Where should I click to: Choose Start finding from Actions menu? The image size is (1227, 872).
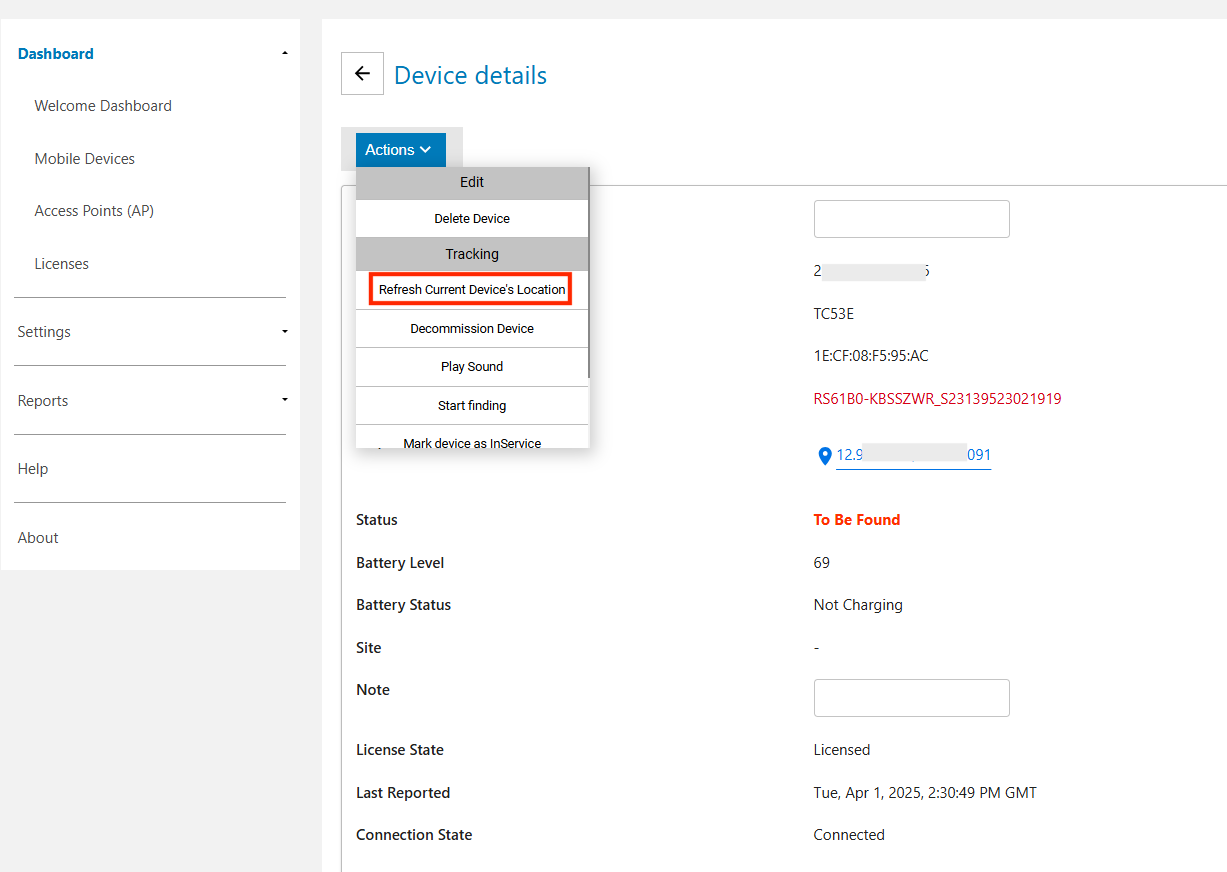472,406
